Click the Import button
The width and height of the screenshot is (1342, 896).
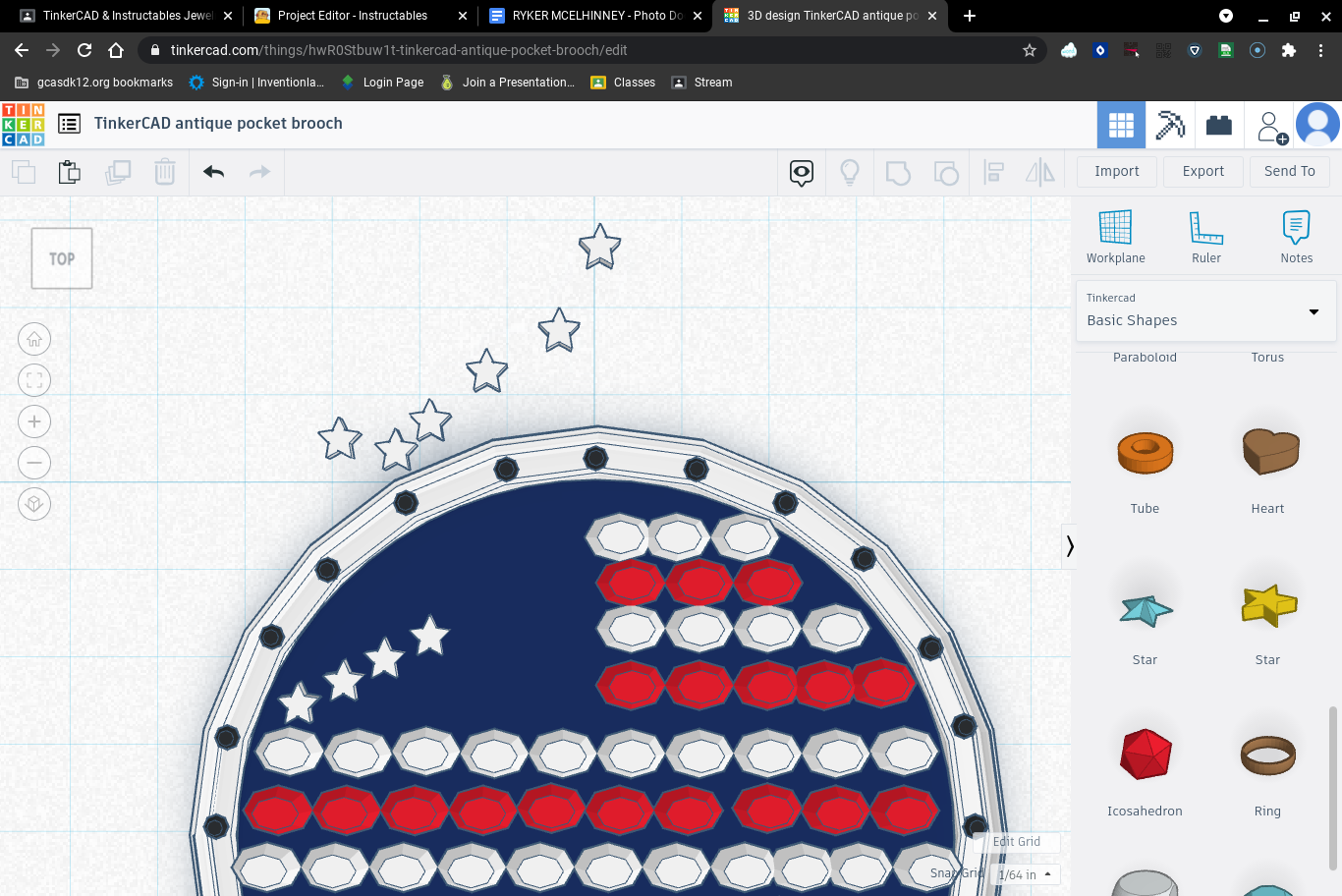pyautogui.click(x=1117, y=172)
